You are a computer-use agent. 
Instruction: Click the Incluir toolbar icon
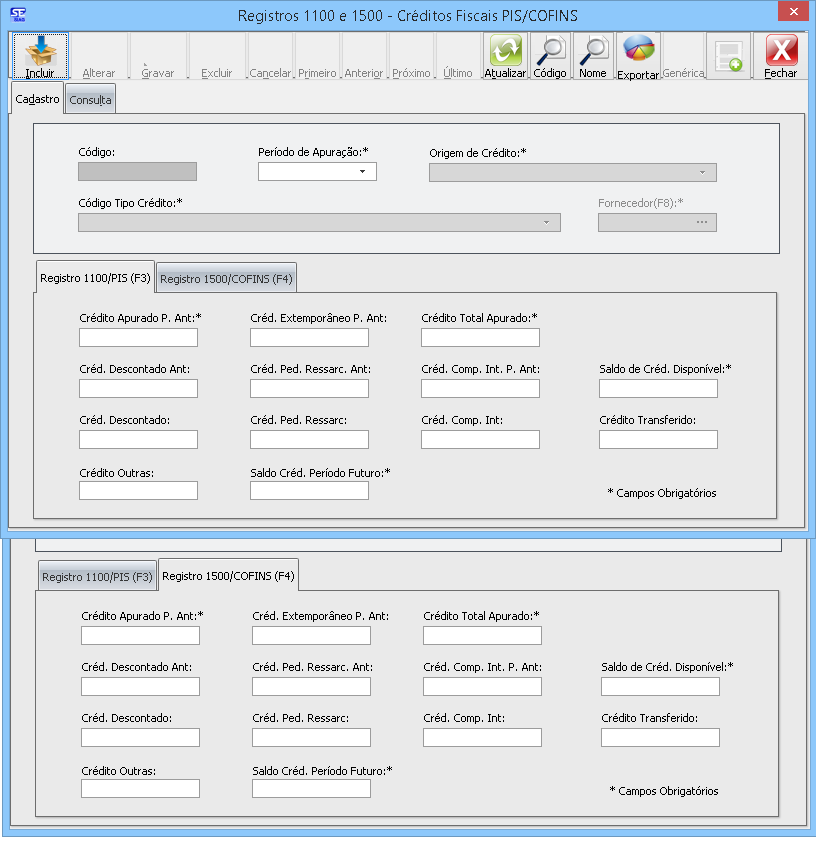pyautogui.click(x=40, y=56)
